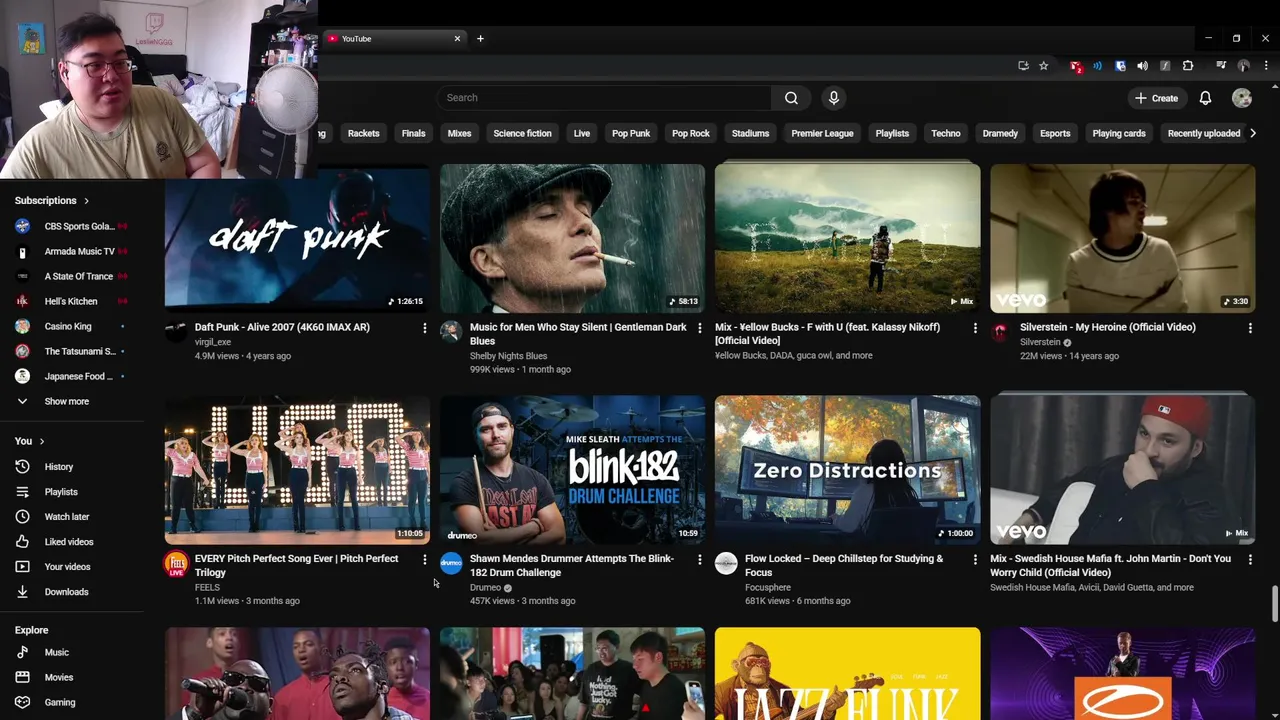Image resolution: width=1280 pixels, height=720 pixels.
Task: Open Downloads in the sidebar
Action: 66,592
